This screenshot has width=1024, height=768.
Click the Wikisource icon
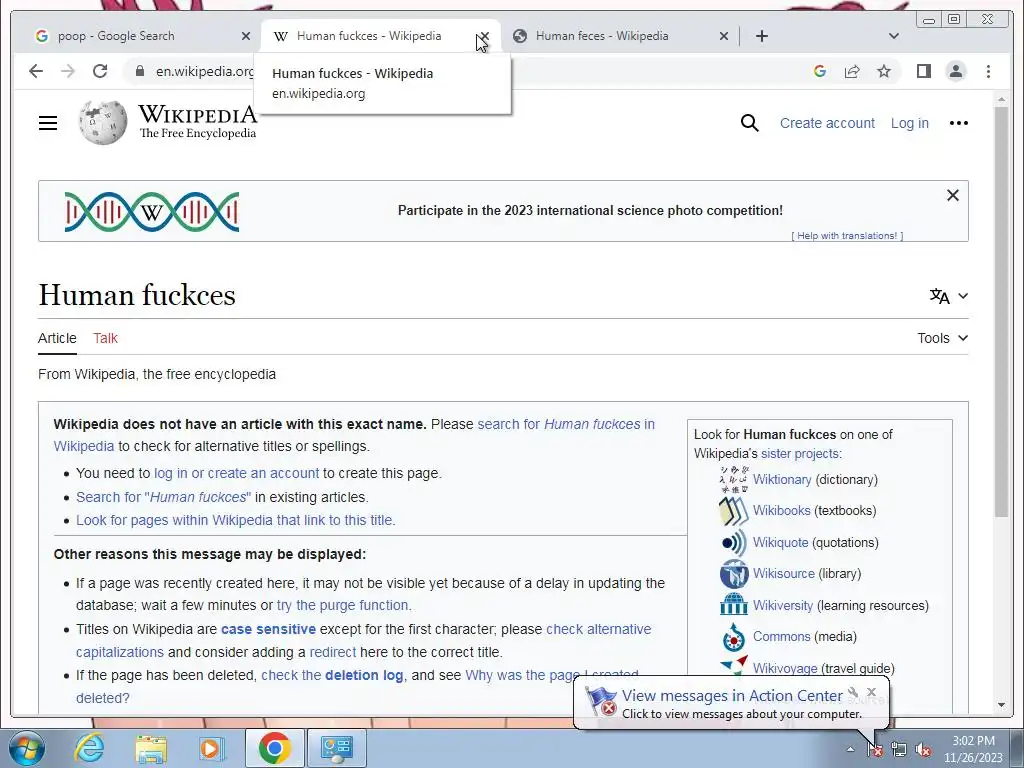point(733,574)
